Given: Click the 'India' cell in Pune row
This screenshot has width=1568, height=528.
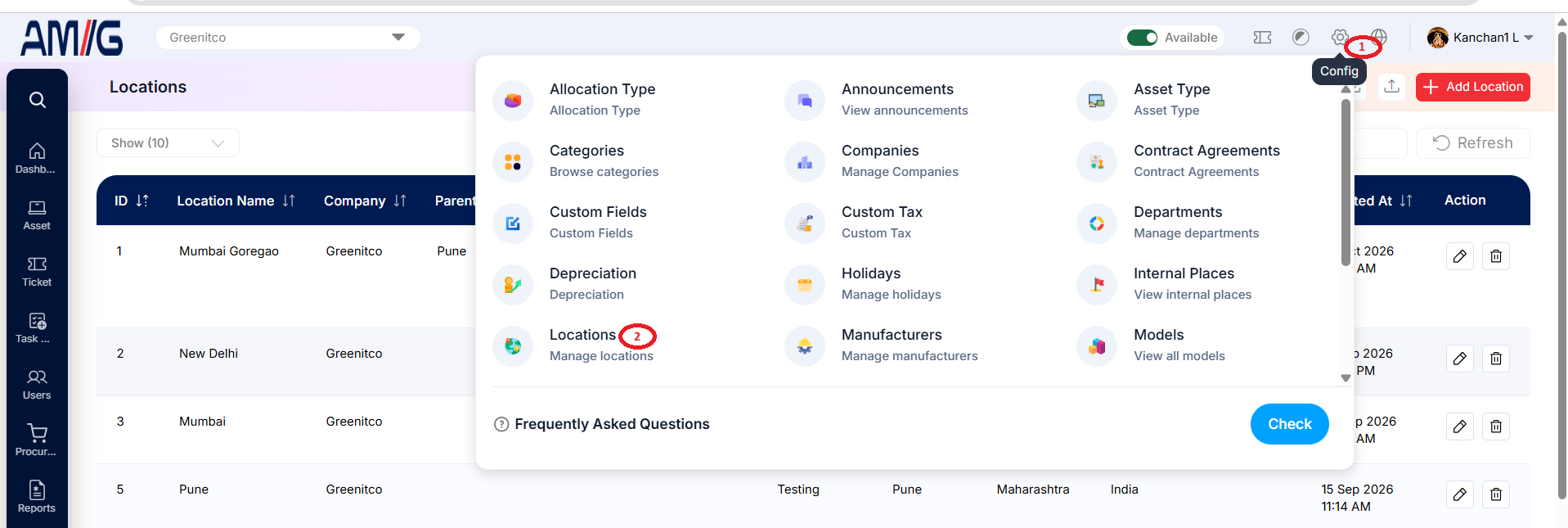Looking at the screenshot, I should point(1124,490).
